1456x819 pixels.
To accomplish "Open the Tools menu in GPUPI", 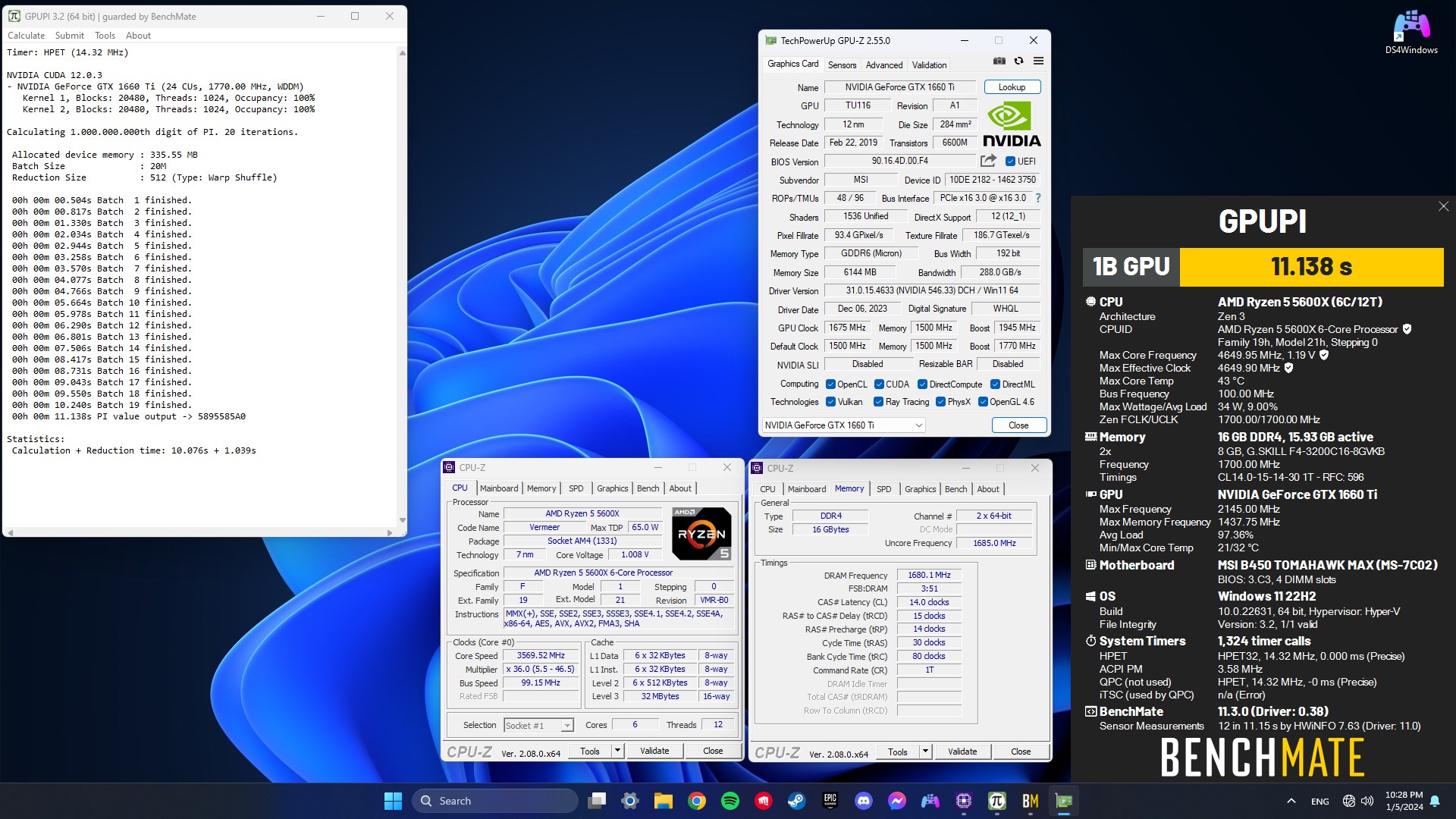I will (105, 36).
